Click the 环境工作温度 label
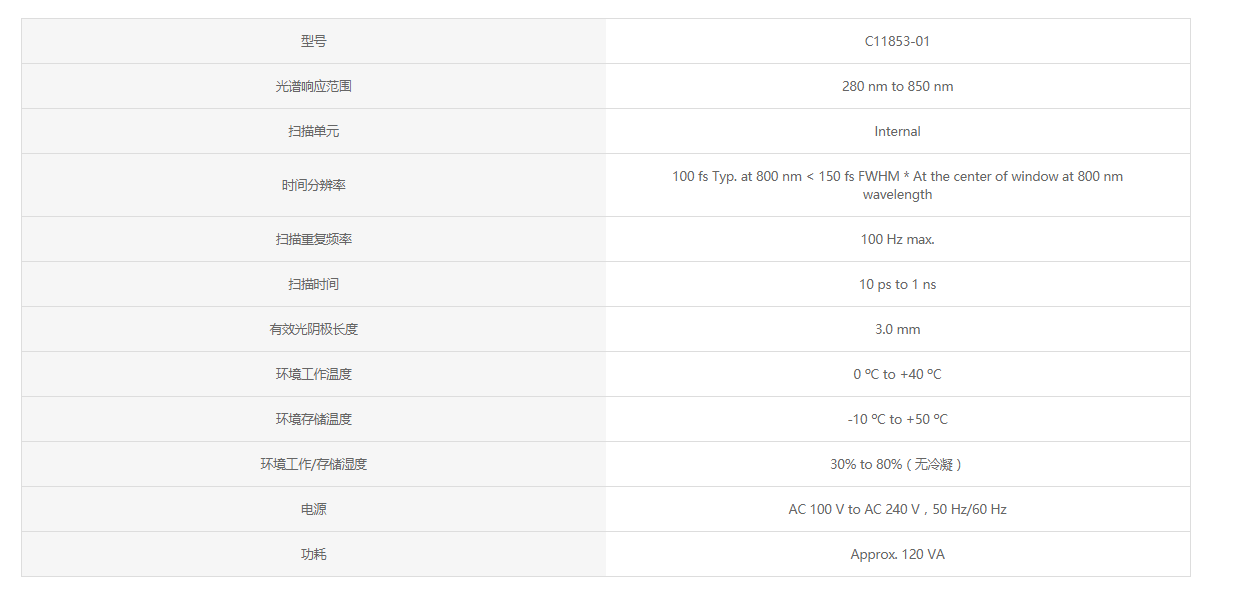This screenshot has height=591, width=1238. 313,374
